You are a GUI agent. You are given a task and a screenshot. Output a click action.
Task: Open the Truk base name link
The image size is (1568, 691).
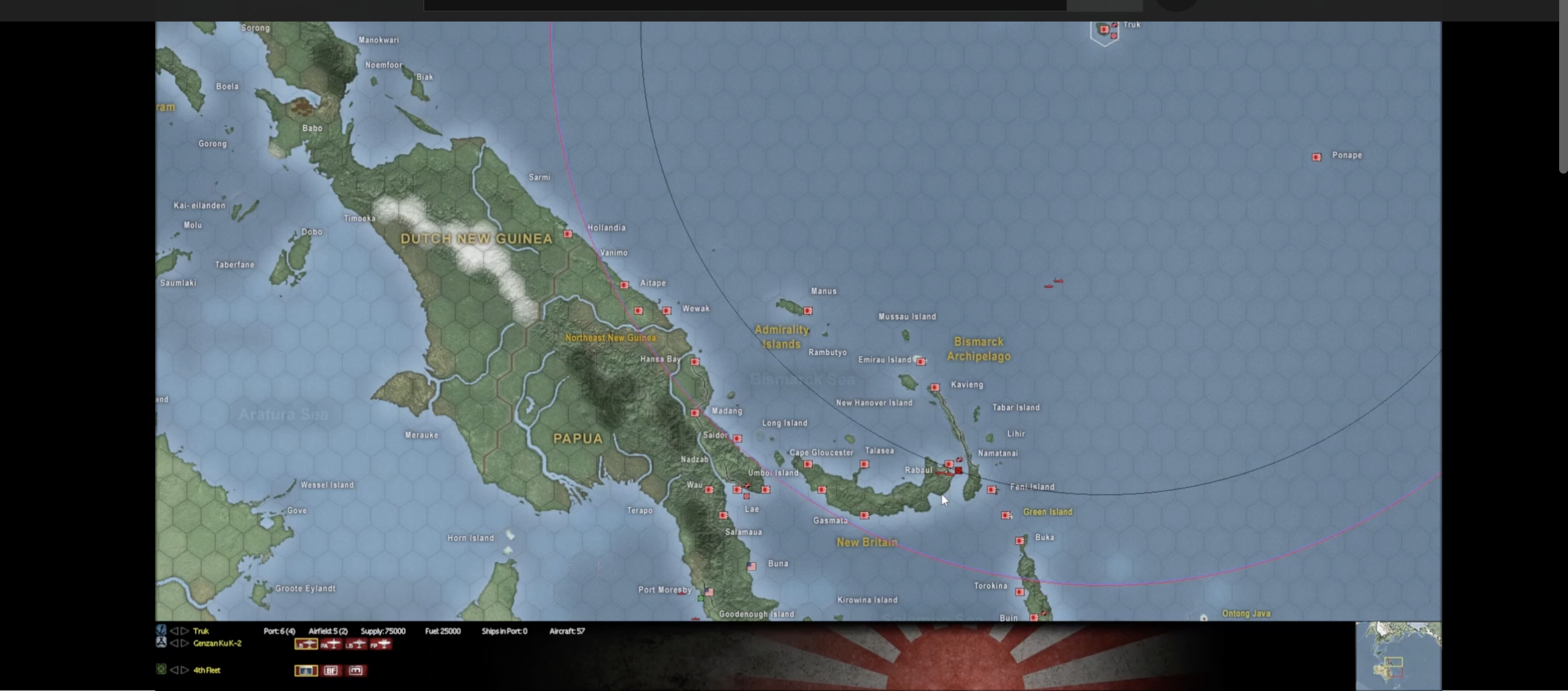(201, 631)
